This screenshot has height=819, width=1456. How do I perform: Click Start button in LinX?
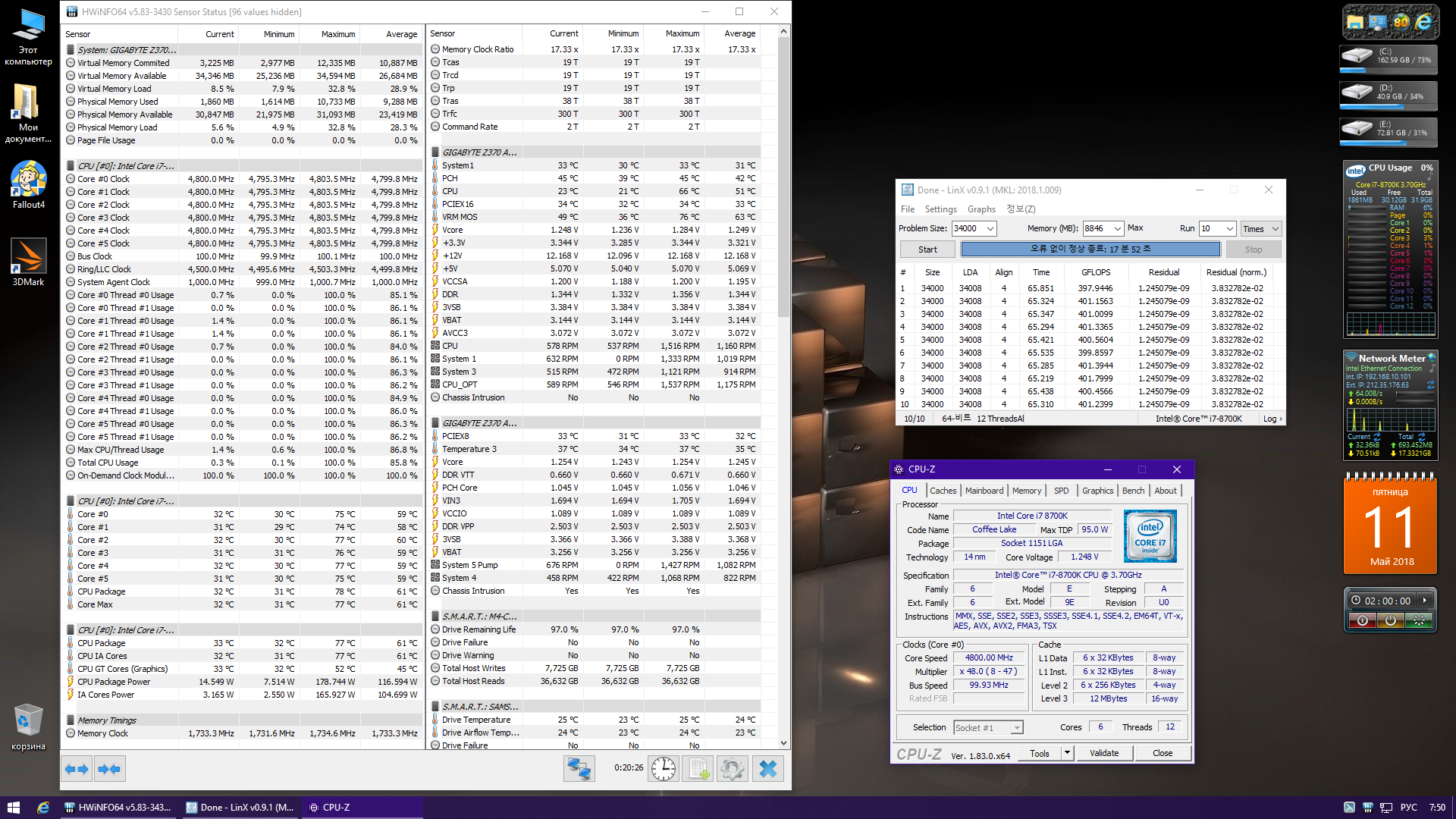[x=927, y=249]
